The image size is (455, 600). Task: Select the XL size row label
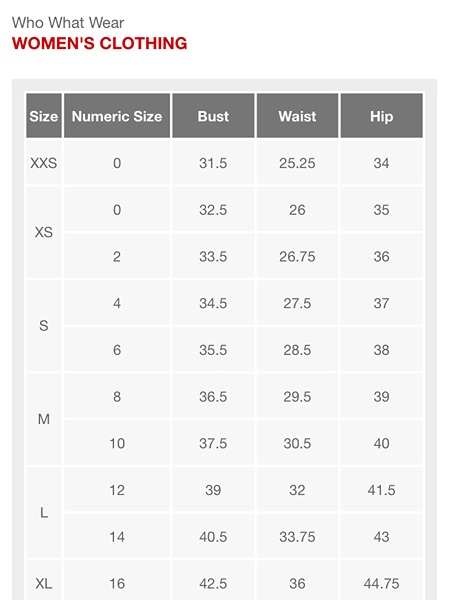[44, 584]
